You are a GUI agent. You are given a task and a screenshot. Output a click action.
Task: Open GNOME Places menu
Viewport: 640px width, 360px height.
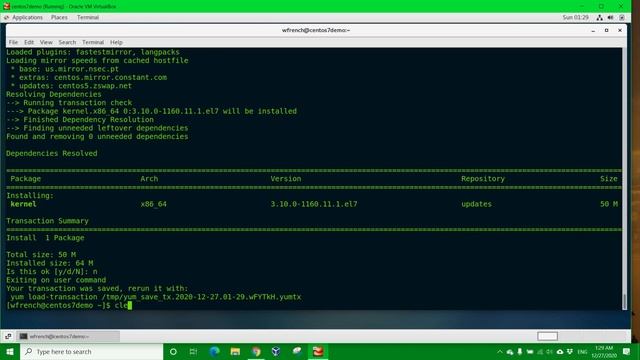59,18
